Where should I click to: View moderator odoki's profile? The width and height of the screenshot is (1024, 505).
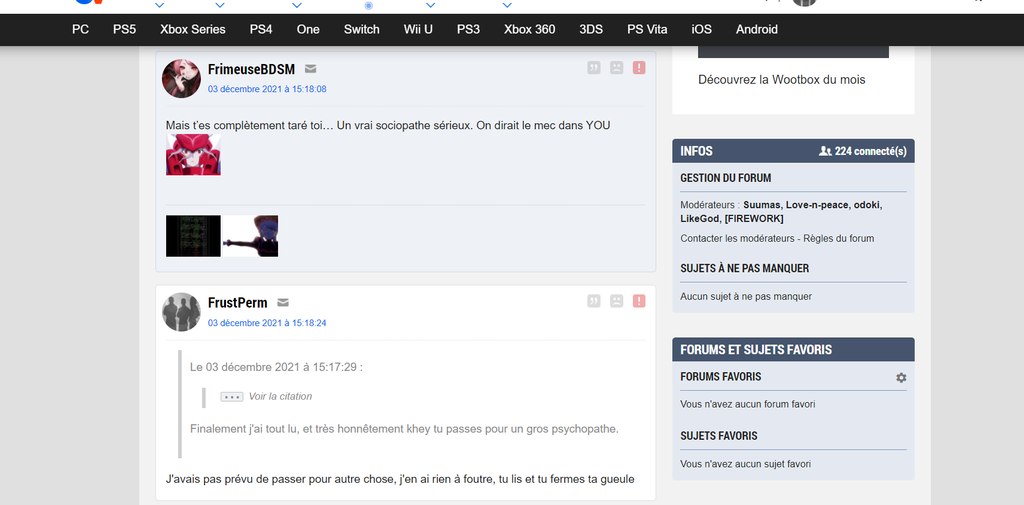[x=867, y=204]
